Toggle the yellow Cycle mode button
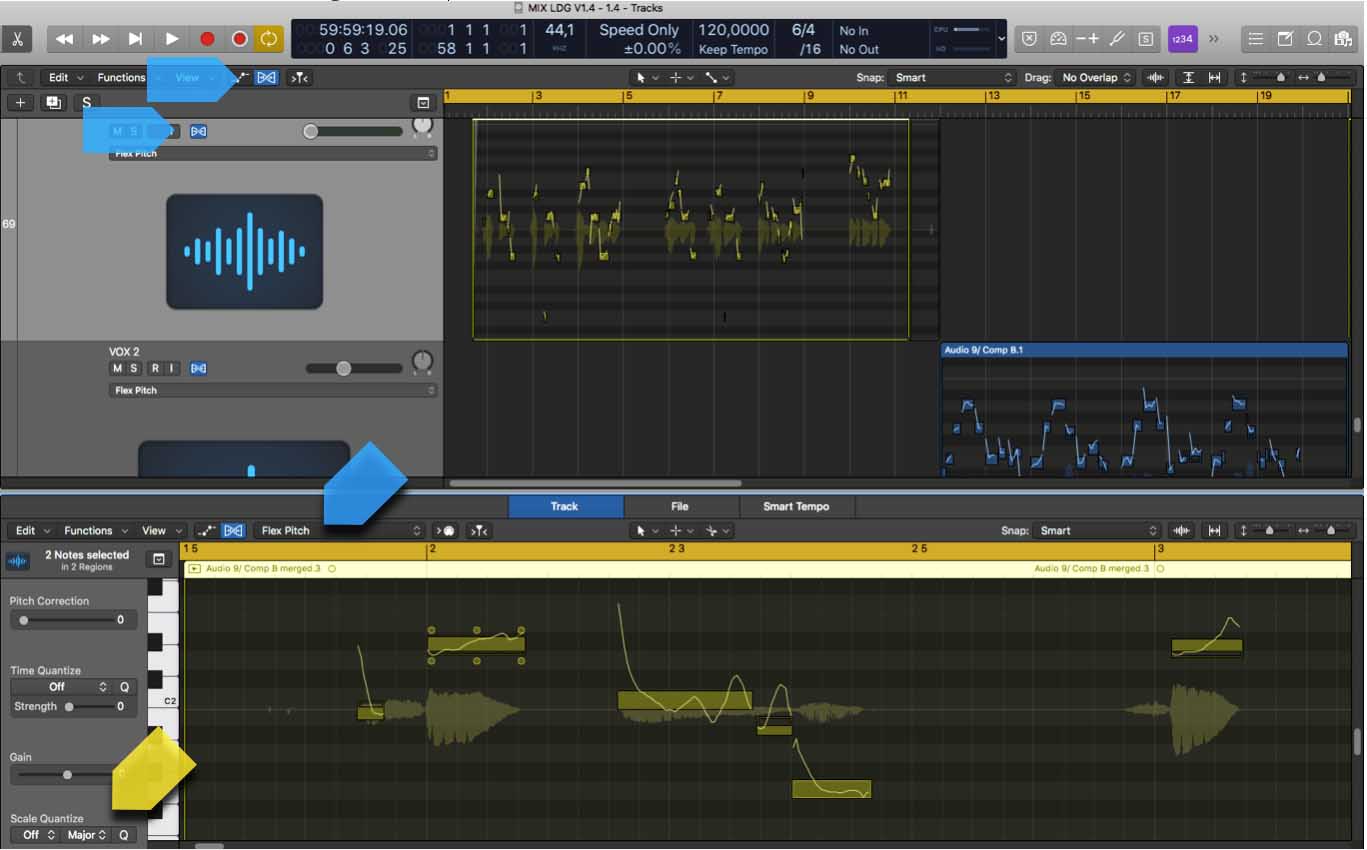 point(269,39)
